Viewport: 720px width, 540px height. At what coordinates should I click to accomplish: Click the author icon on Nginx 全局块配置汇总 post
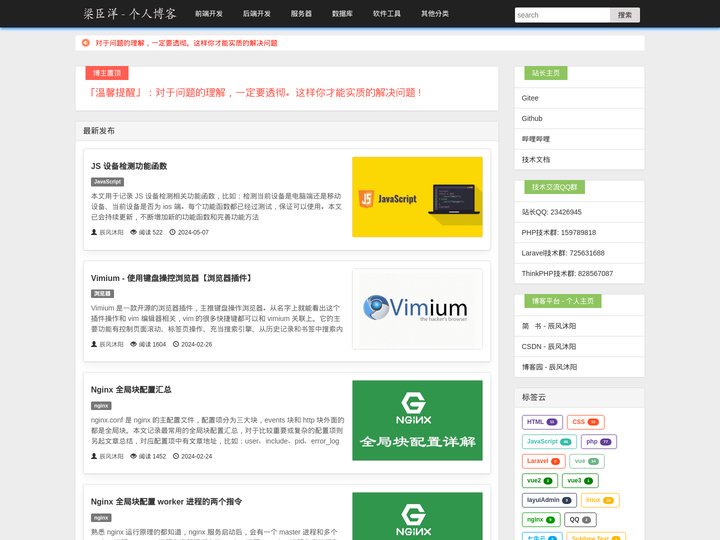[x=94, y=456]
